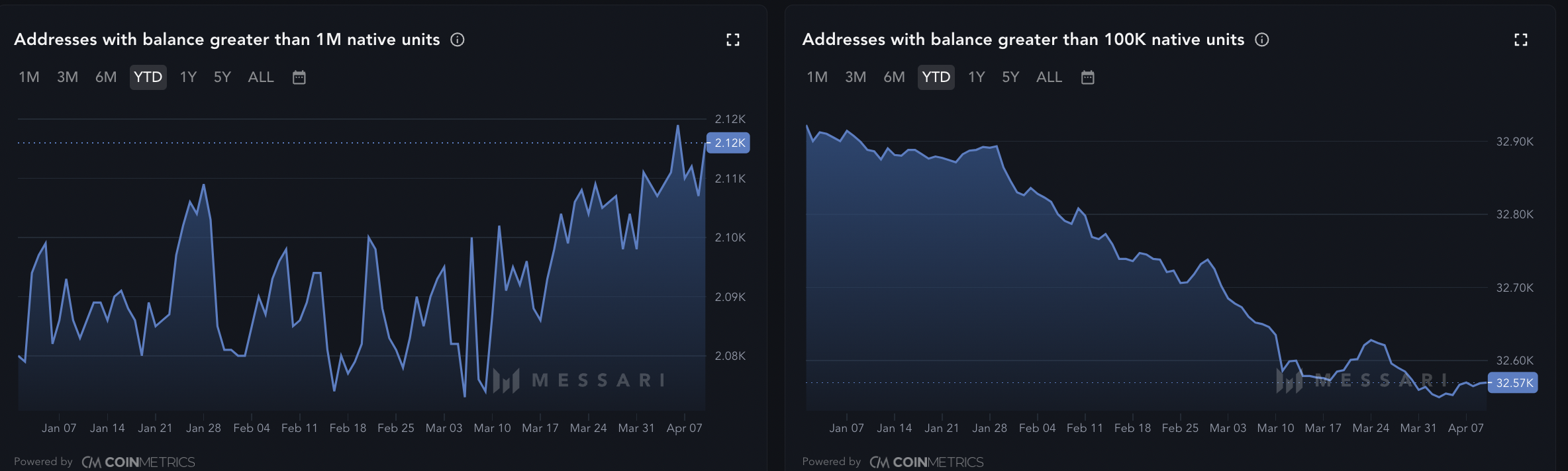The width and height of the screenshot is (1568, 471).
Task: Click the 2.12K current value label
Action: pos(729,143)
